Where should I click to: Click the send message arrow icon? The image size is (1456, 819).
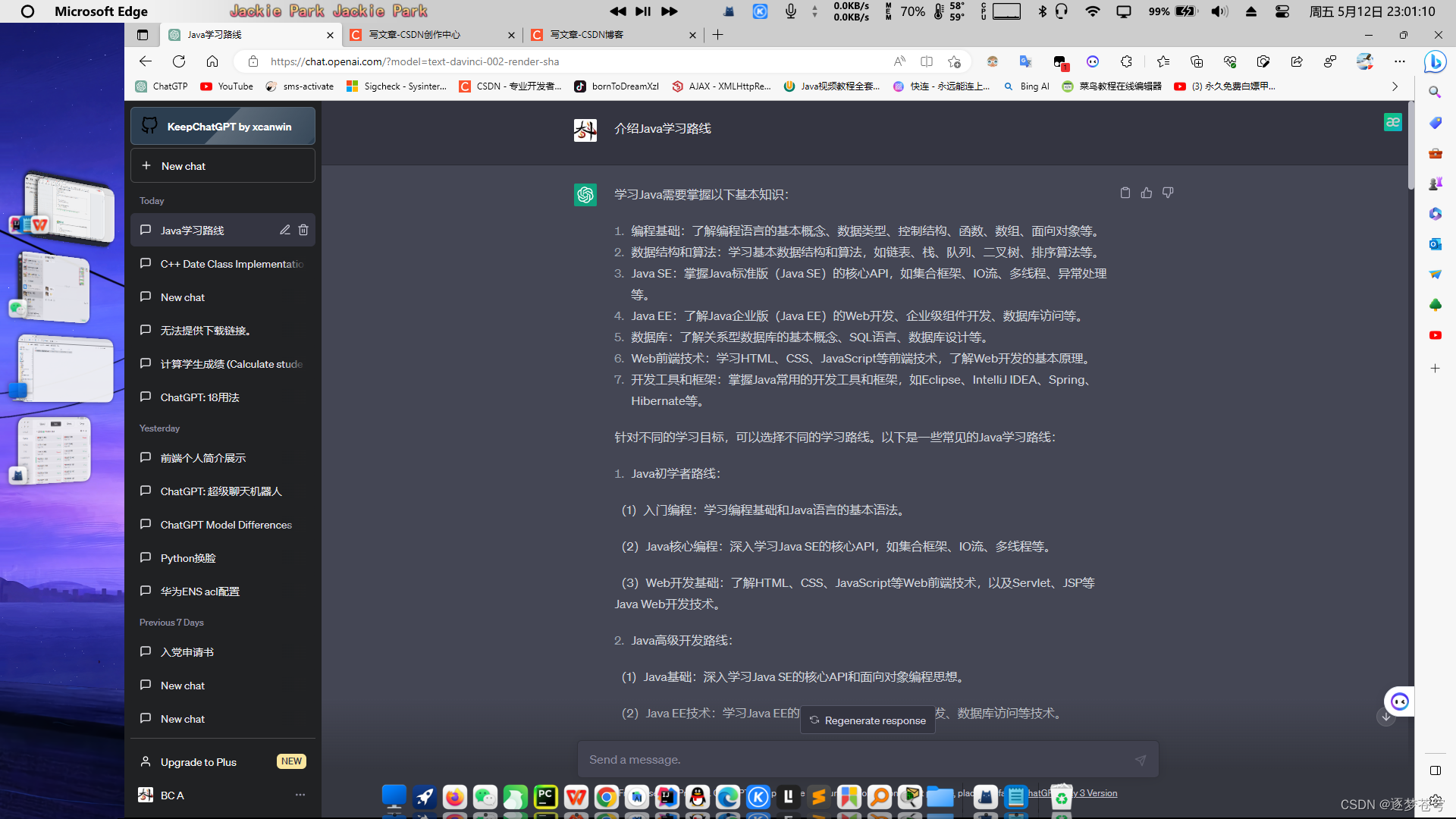(x=1141, y=760)
